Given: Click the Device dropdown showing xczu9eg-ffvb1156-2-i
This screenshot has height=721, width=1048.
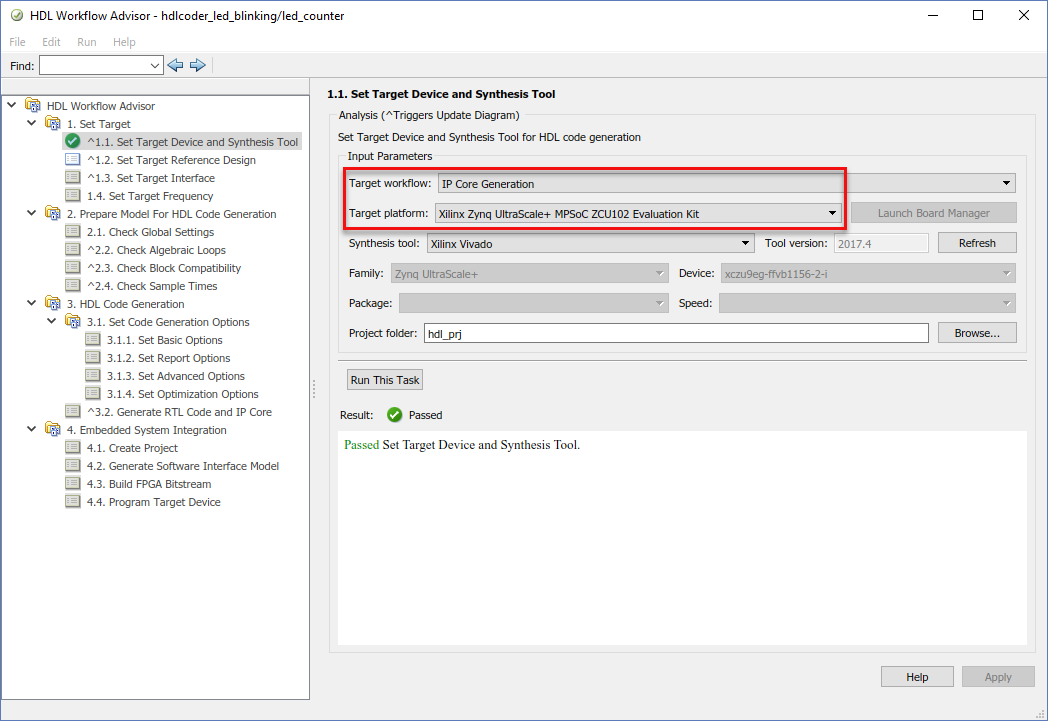Looking at the screenshot, I should [x=868, y=273].
